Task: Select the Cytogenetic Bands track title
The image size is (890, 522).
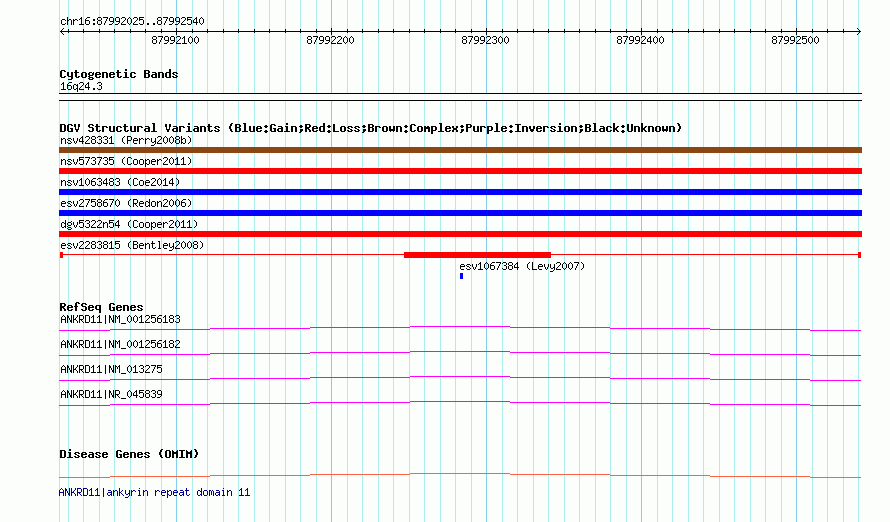Action: (119, 74)
